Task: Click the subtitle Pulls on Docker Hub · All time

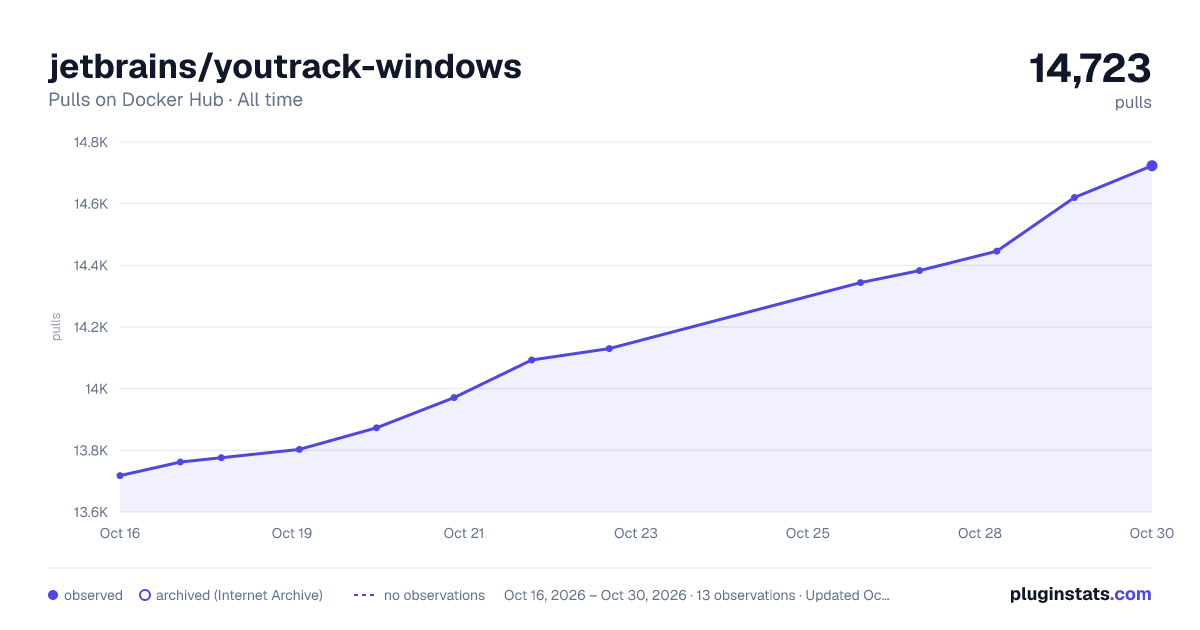Action: pyautogui.click(x=175, y=100)
